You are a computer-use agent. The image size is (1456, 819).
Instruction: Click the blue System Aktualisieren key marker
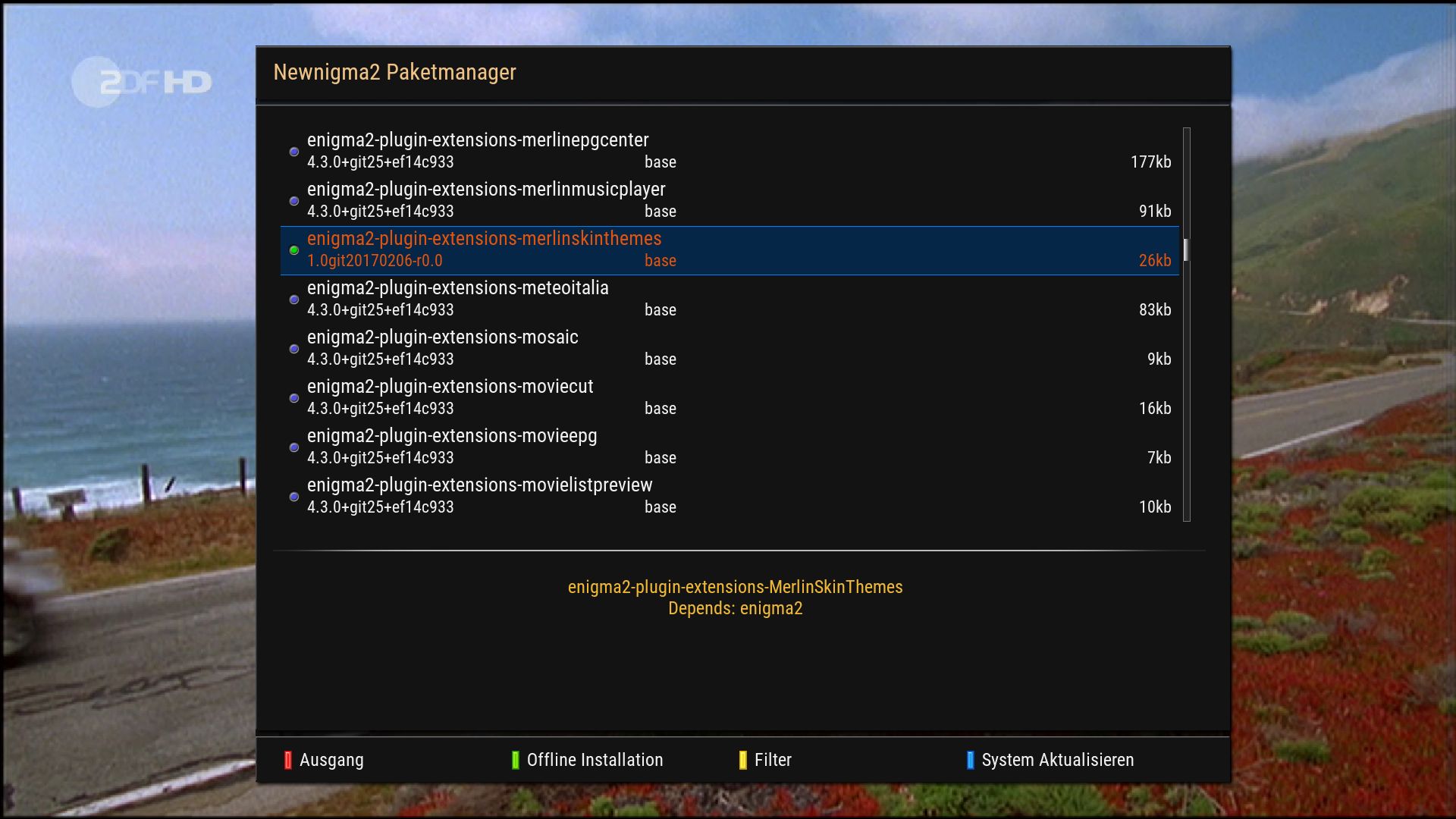tap(971, 760)
